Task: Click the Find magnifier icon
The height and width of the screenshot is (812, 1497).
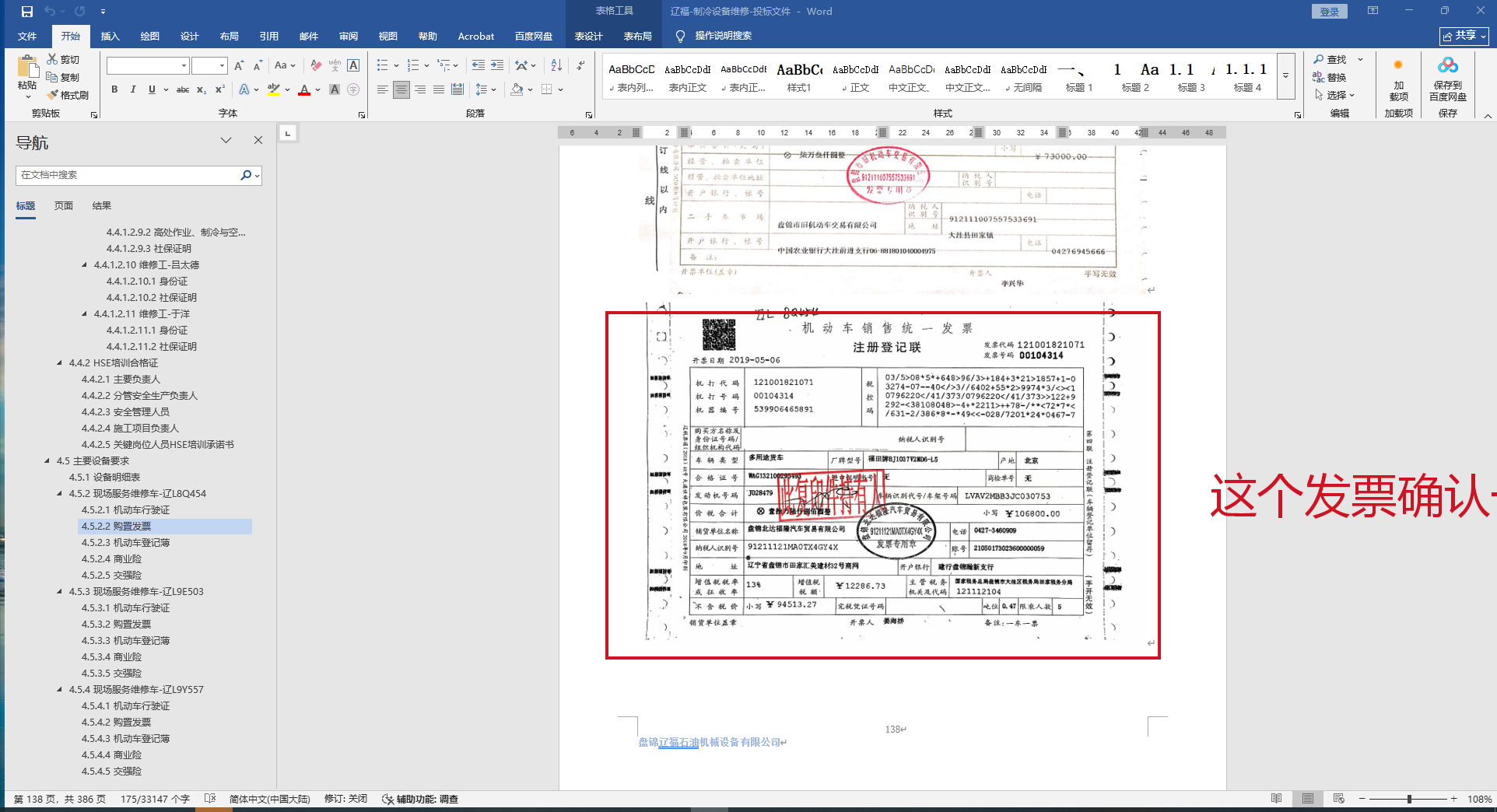Action: point(1319,59)
